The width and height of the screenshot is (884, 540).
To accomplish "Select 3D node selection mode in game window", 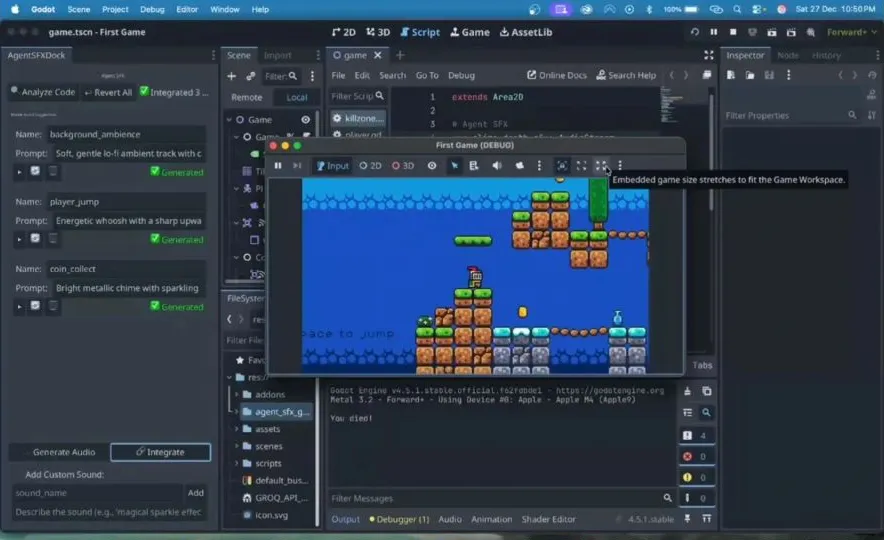I will tap(403, 166).
